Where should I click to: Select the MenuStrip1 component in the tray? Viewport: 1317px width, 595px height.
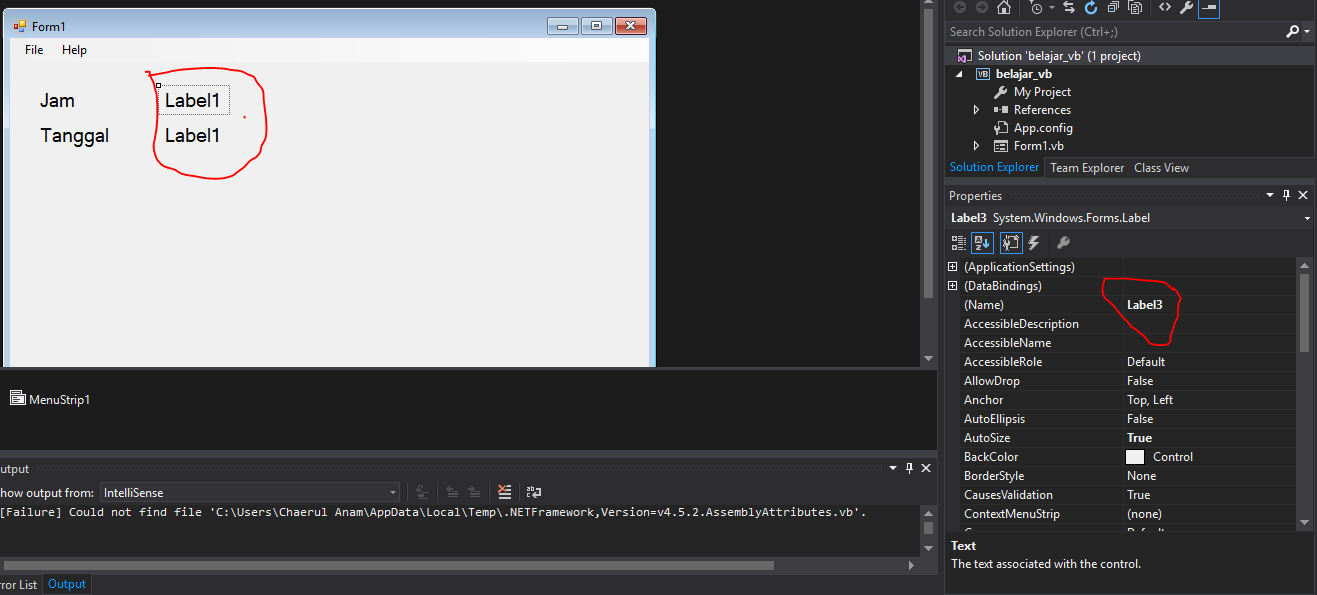coord(50,399)
